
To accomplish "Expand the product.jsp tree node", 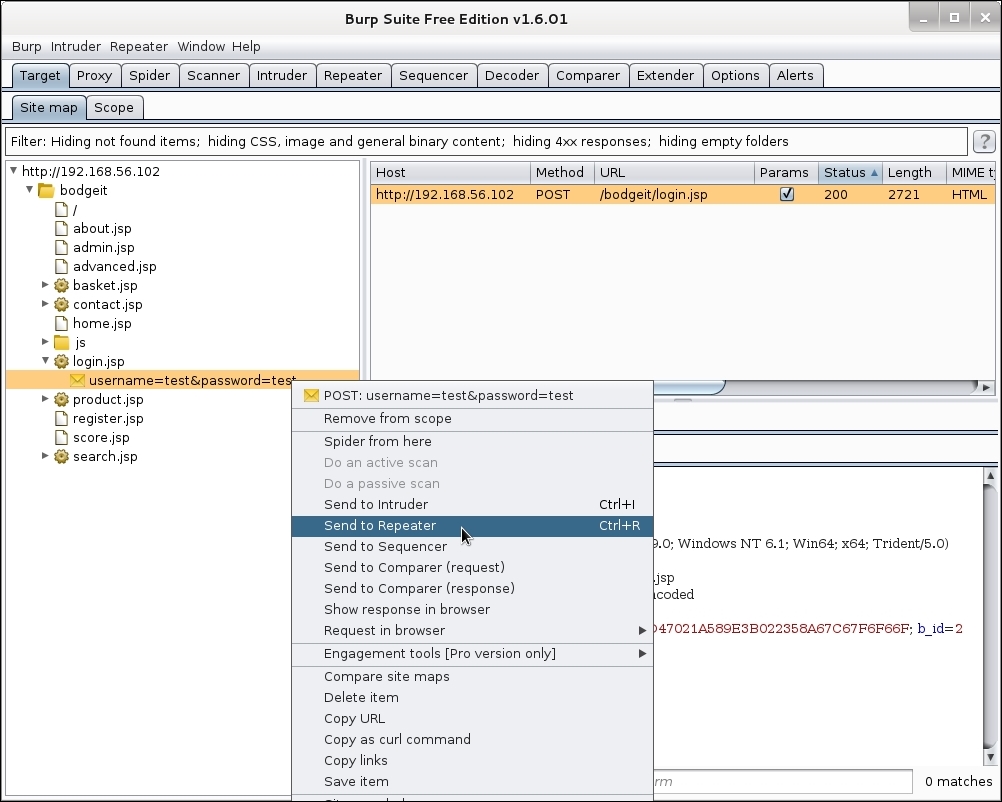I will coord(45,399).
